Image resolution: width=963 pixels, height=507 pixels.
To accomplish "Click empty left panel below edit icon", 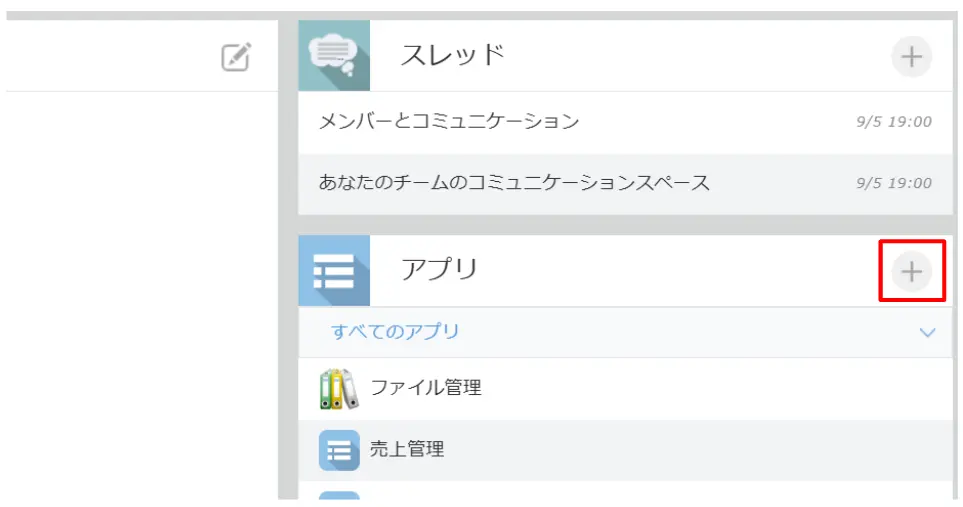I will click(140, 300).
